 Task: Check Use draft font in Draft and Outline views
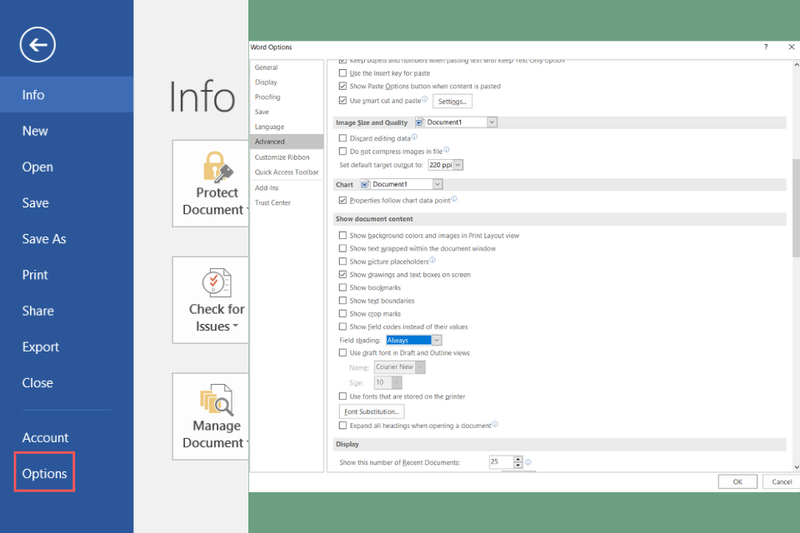343,353
